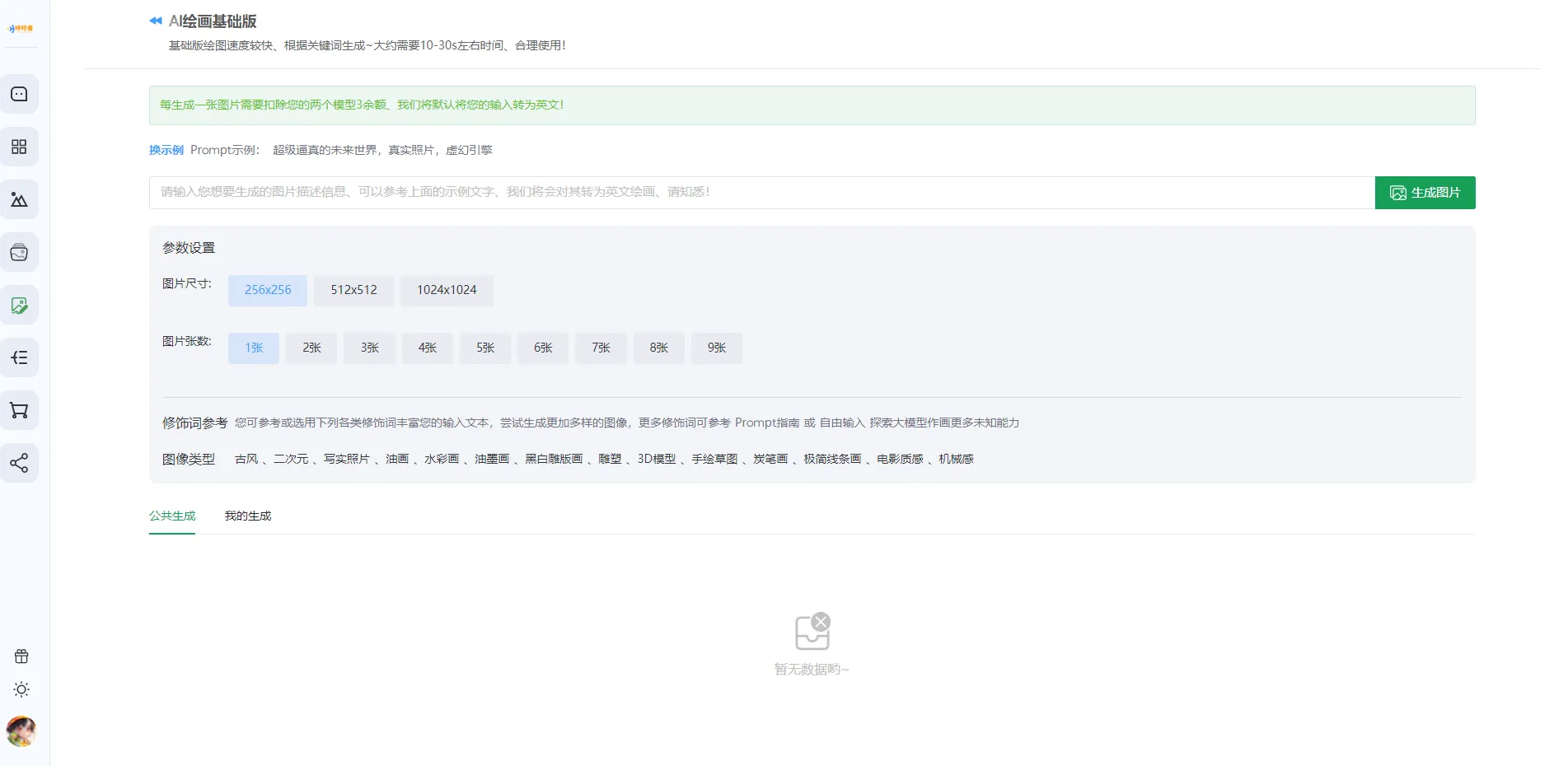Choose 4张 as the image count
This screenshot has height=766, width=1568.
pyautogui.click(x=427, y=348)
